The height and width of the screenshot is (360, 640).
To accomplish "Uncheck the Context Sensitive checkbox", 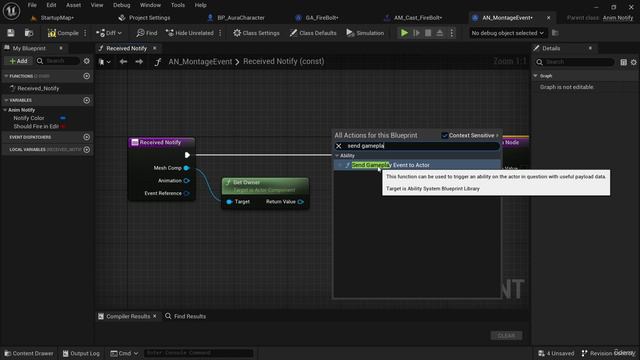I will click(x=444, y=135).
